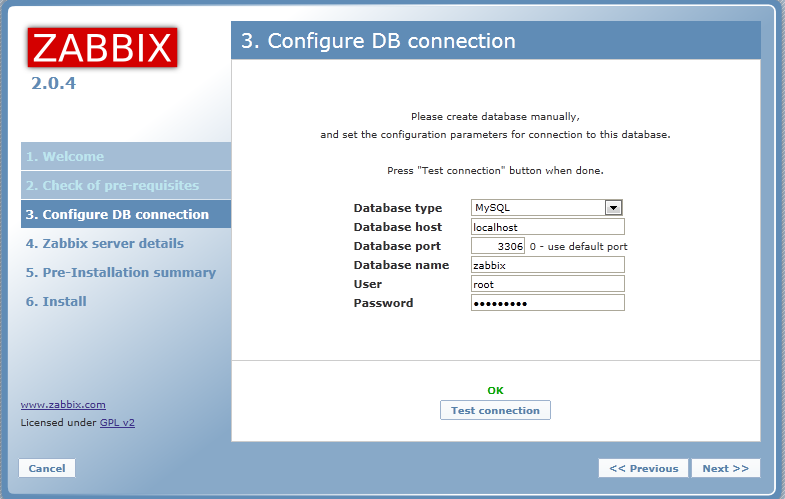
Task: Open the GPL v2 license link
Action: (117, 422)
